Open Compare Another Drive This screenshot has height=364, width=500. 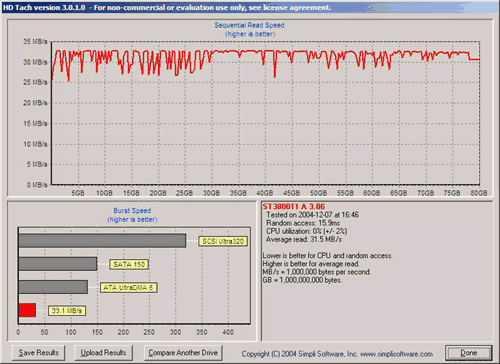(x=183, y=353)
